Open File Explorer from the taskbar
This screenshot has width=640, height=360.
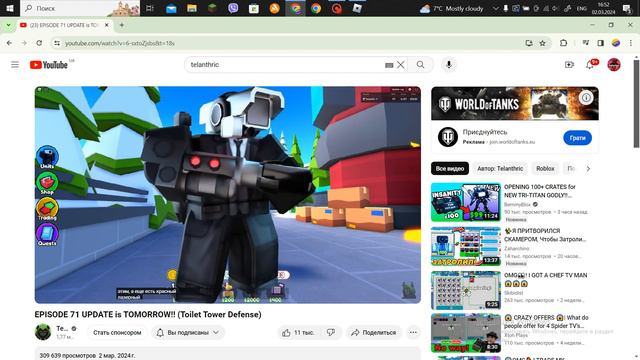click(x=192, y=8)
